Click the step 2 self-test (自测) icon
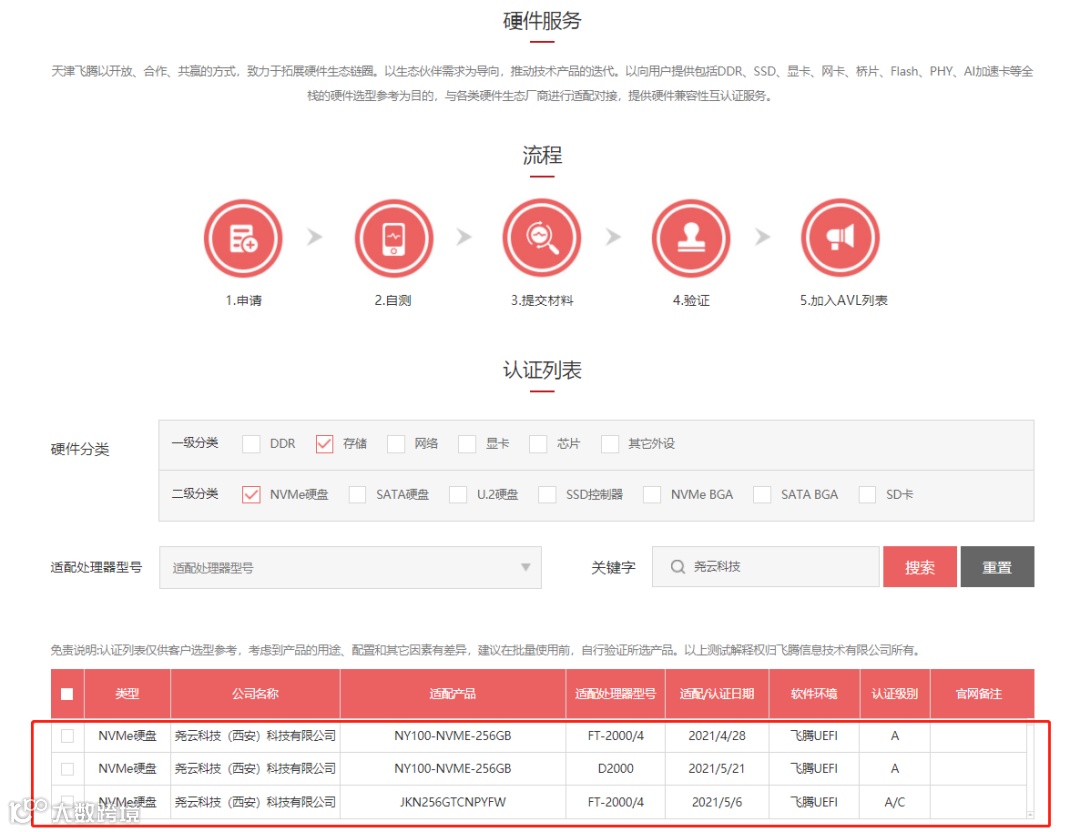Screen dimensions: 1080x832 click(393, 238)
